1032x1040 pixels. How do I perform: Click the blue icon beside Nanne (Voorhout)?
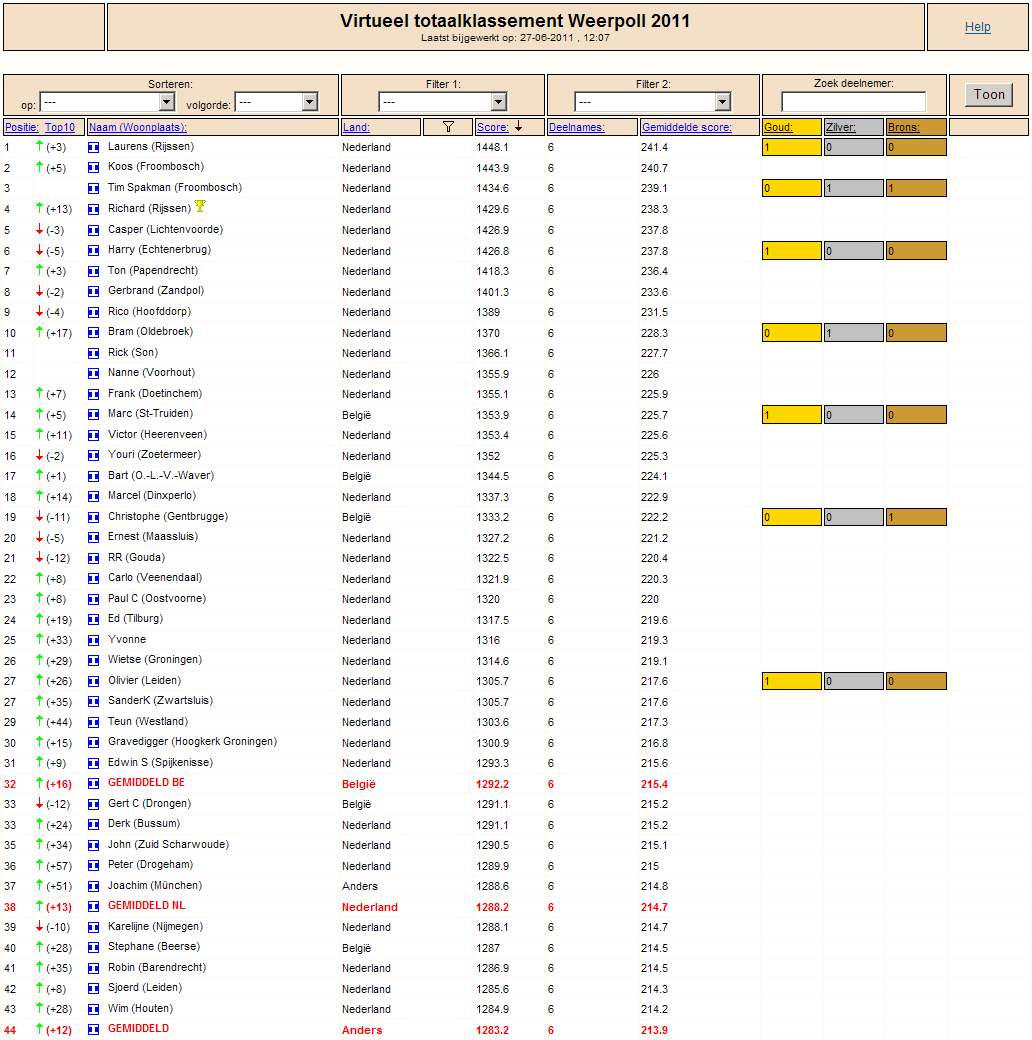point(94,373)
